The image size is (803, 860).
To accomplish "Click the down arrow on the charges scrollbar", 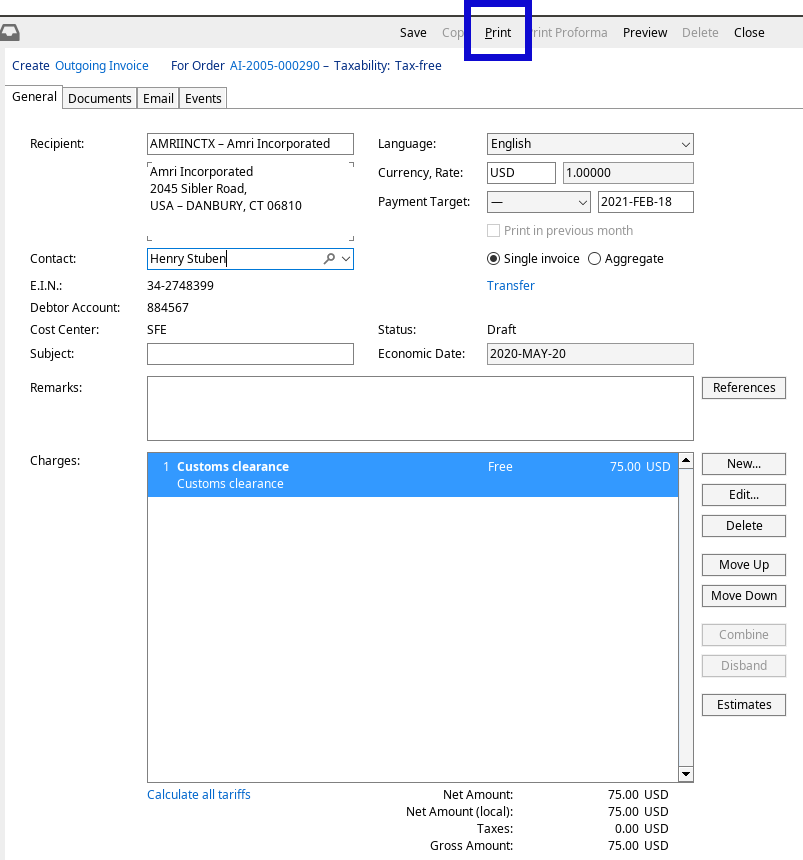I will 685,773.
